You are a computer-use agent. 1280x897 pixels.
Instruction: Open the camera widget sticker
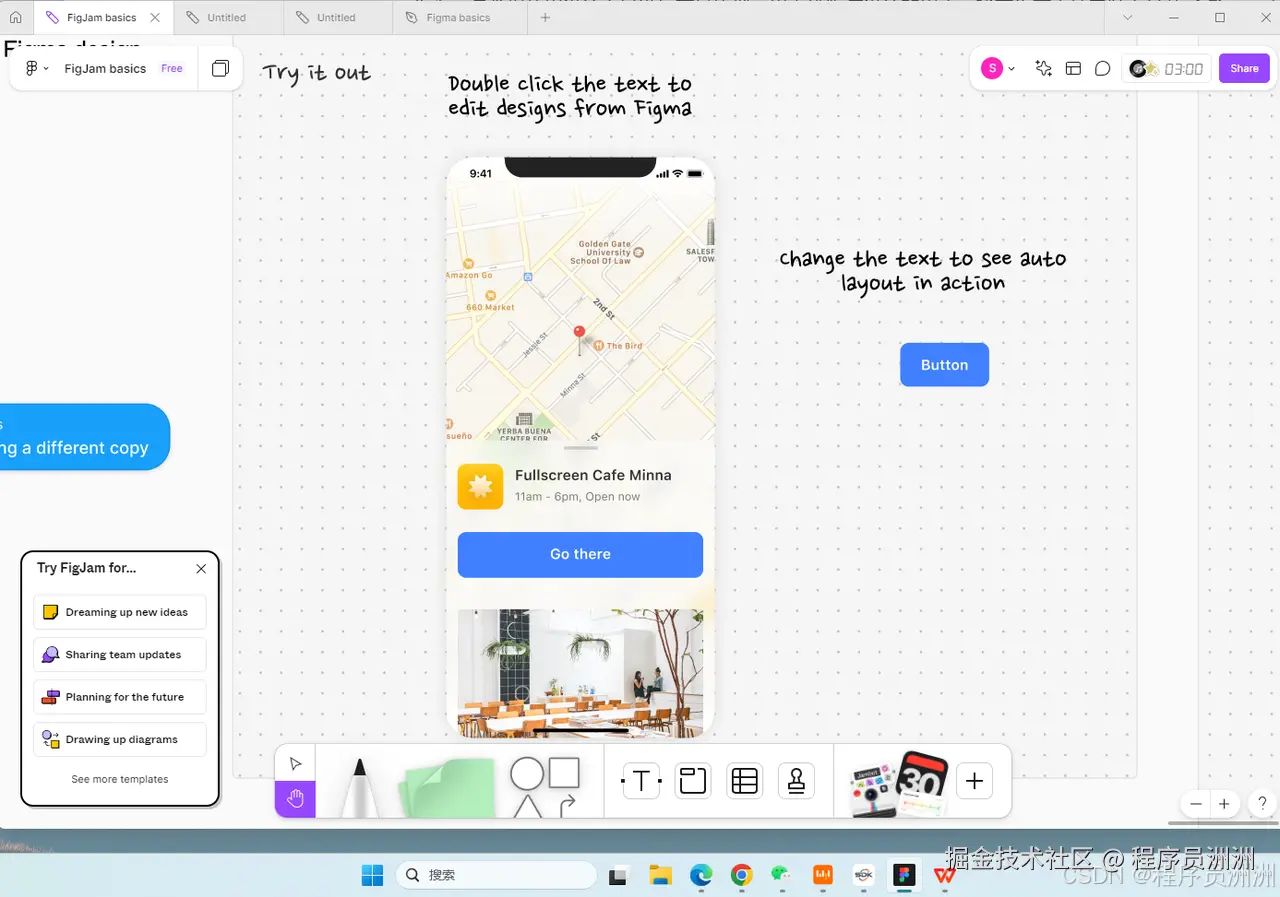pyautogui.click(x=872, y=790)
